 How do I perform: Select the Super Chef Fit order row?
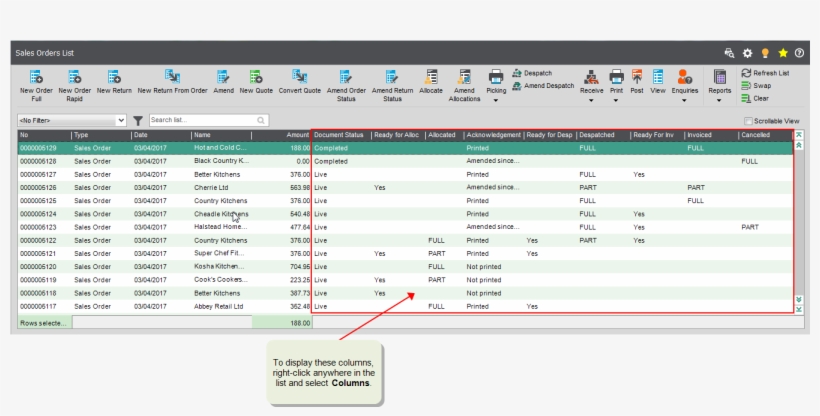click(x=405, y=253)
